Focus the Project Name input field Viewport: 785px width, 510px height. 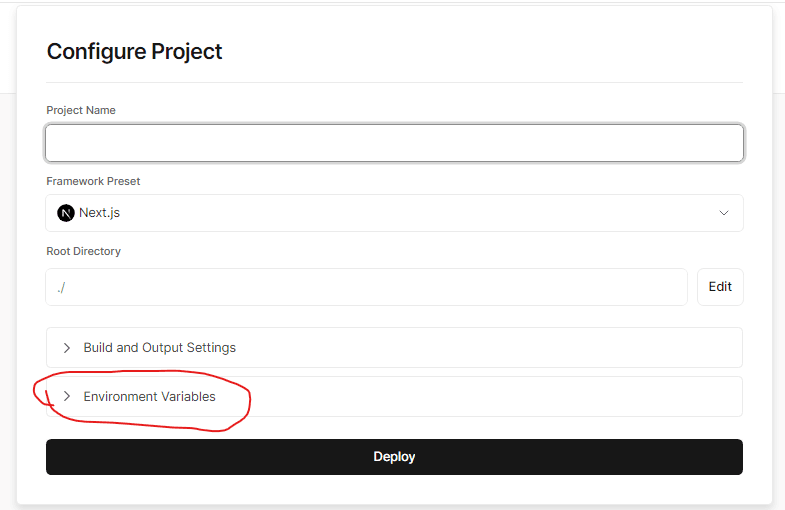click(x=394, y=143)
